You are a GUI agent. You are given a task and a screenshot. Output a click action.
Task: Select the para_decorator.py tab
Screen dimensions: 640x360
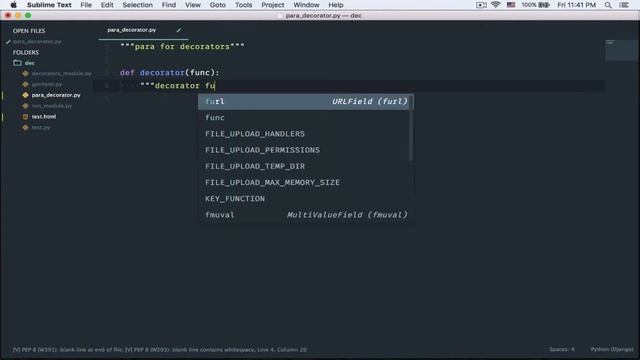coord(131,30)
